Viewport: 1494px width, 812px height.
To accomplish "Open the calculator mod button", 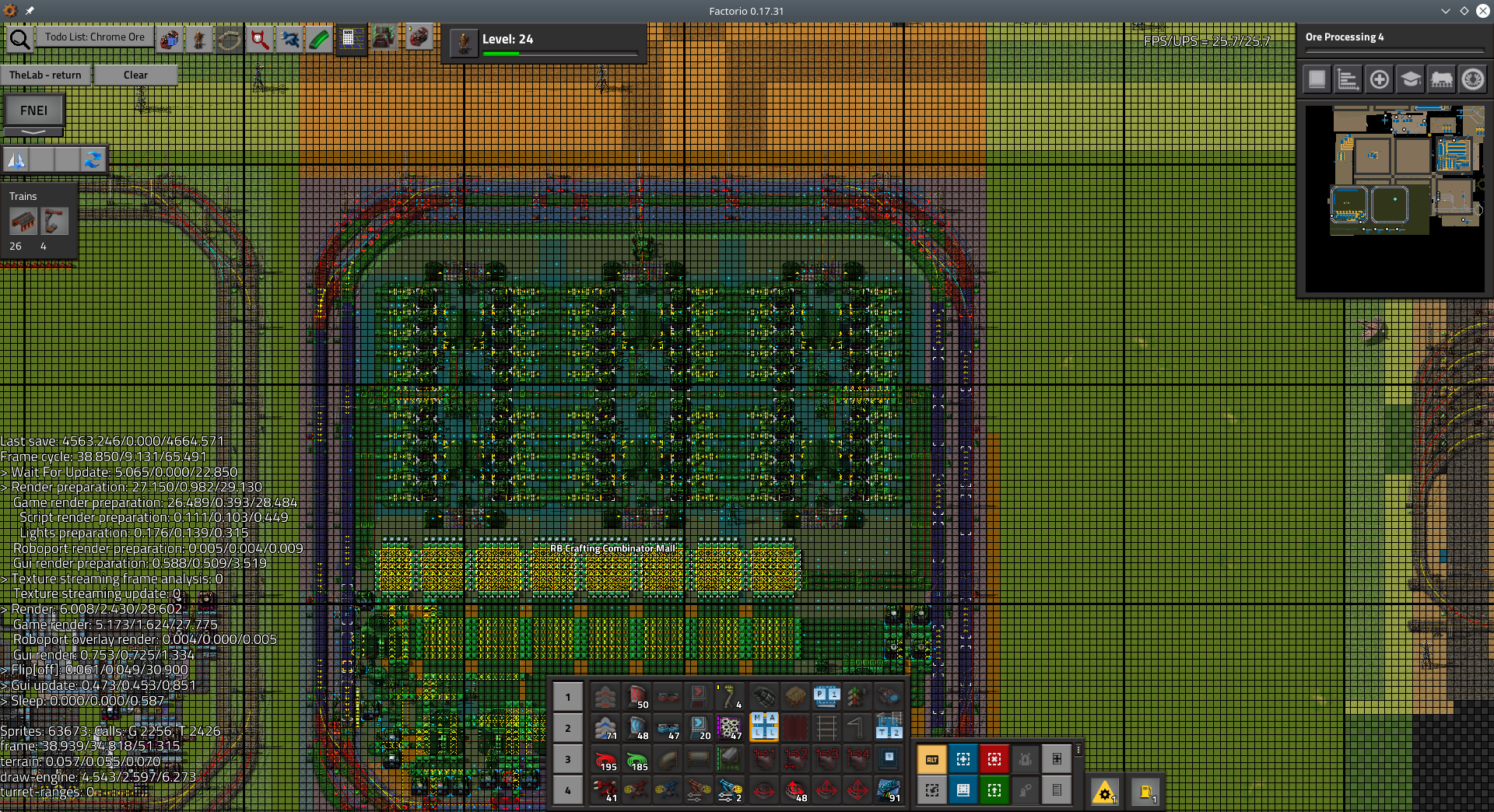I will pos(350,39).
